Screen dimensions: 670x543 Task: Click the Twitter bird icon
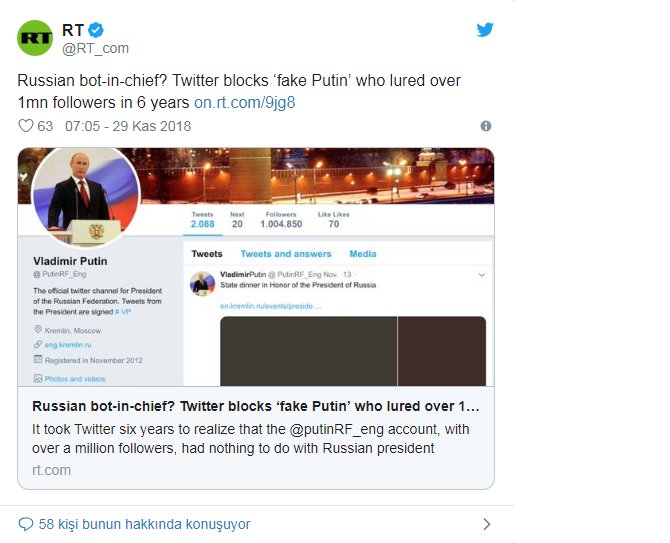(x=485, y=30)
